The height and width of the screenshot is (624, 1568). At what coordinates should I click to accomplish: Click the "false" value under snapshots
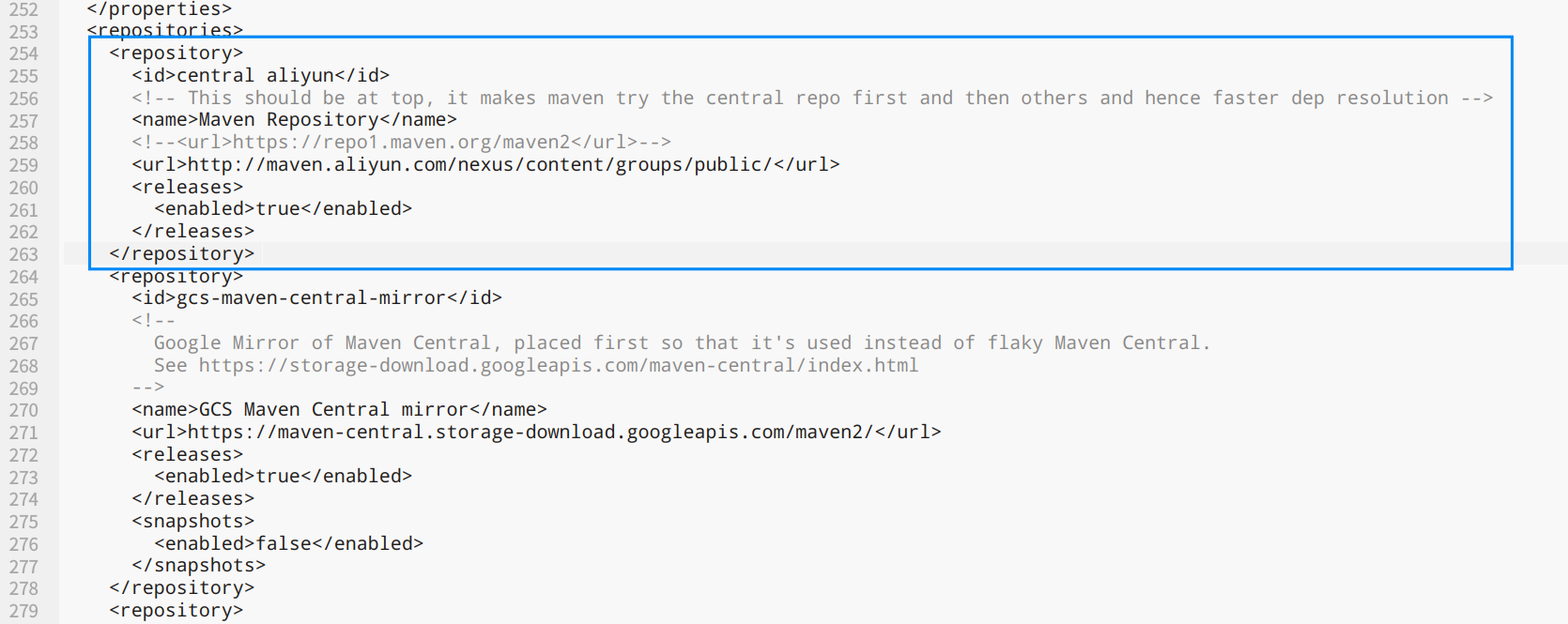point(284,544)
